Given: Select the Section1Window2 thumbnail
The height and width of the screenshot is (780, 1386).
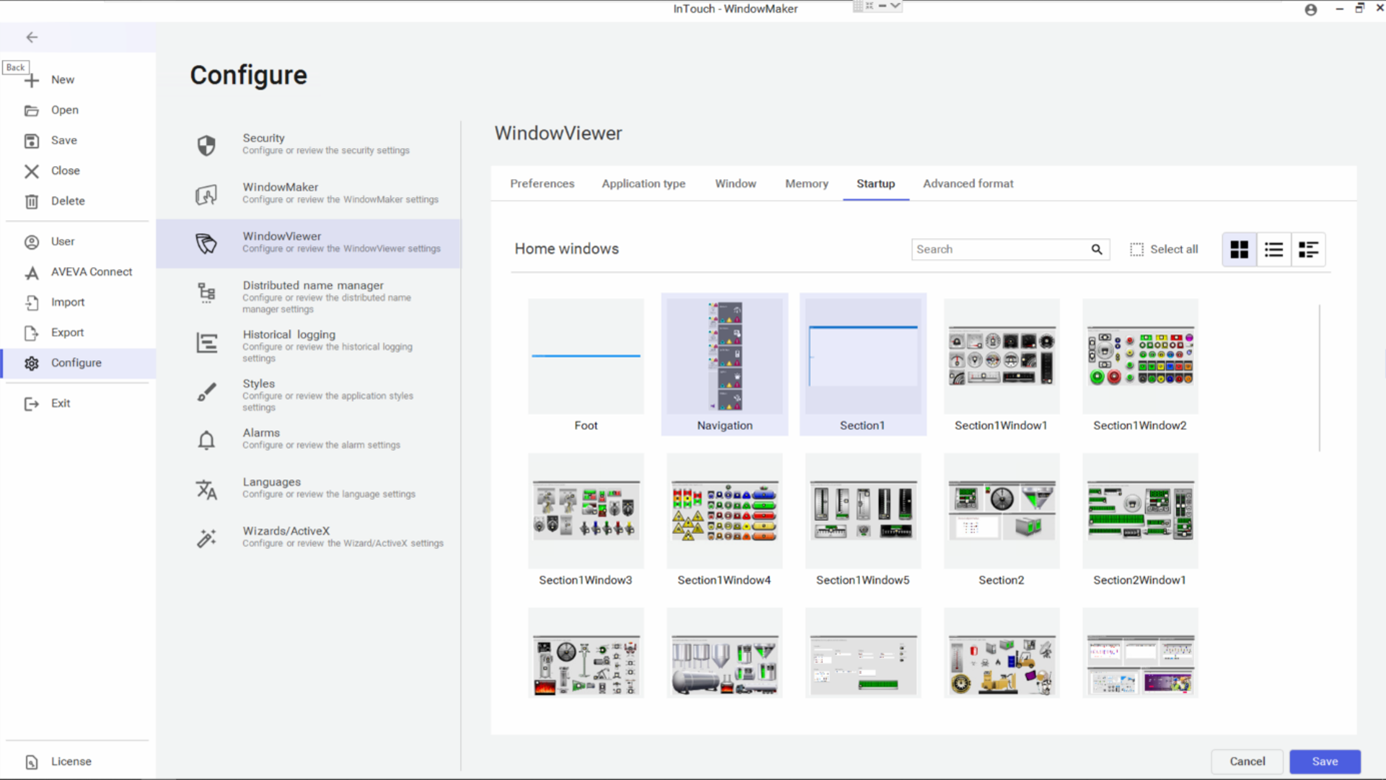Looking at the screenshot, I should click(x=1140, y=364).
